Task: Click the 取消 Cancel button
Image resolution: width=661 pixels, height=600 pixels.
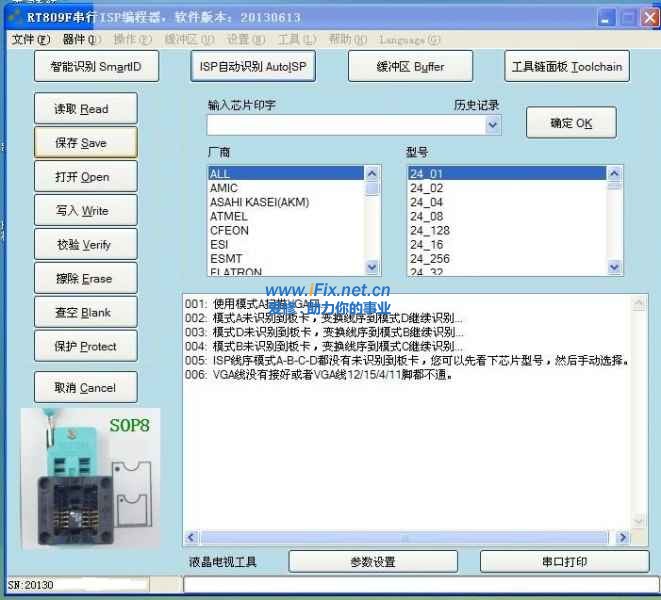Action: coord(86,387)
